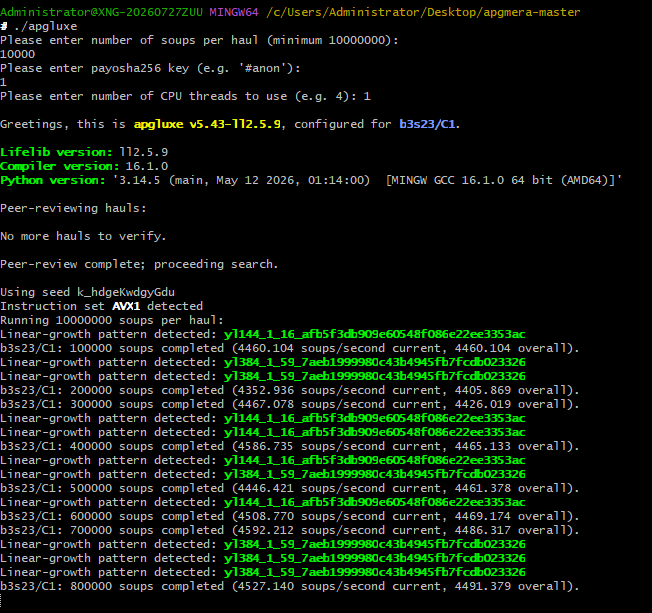Click '[MINGW GCC 16.1.0 64 bit (AMD64)]' text
The height and width of the screenshot is (613, 652).
[500, 180]
